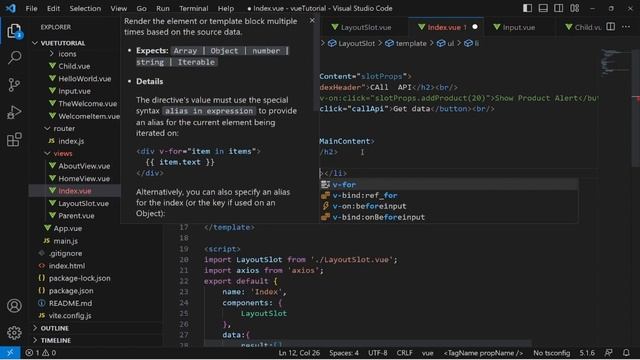This screenshot has width=640, height=360.
Task: Toggle the secondary side bar
Action: tap(558, 8)
